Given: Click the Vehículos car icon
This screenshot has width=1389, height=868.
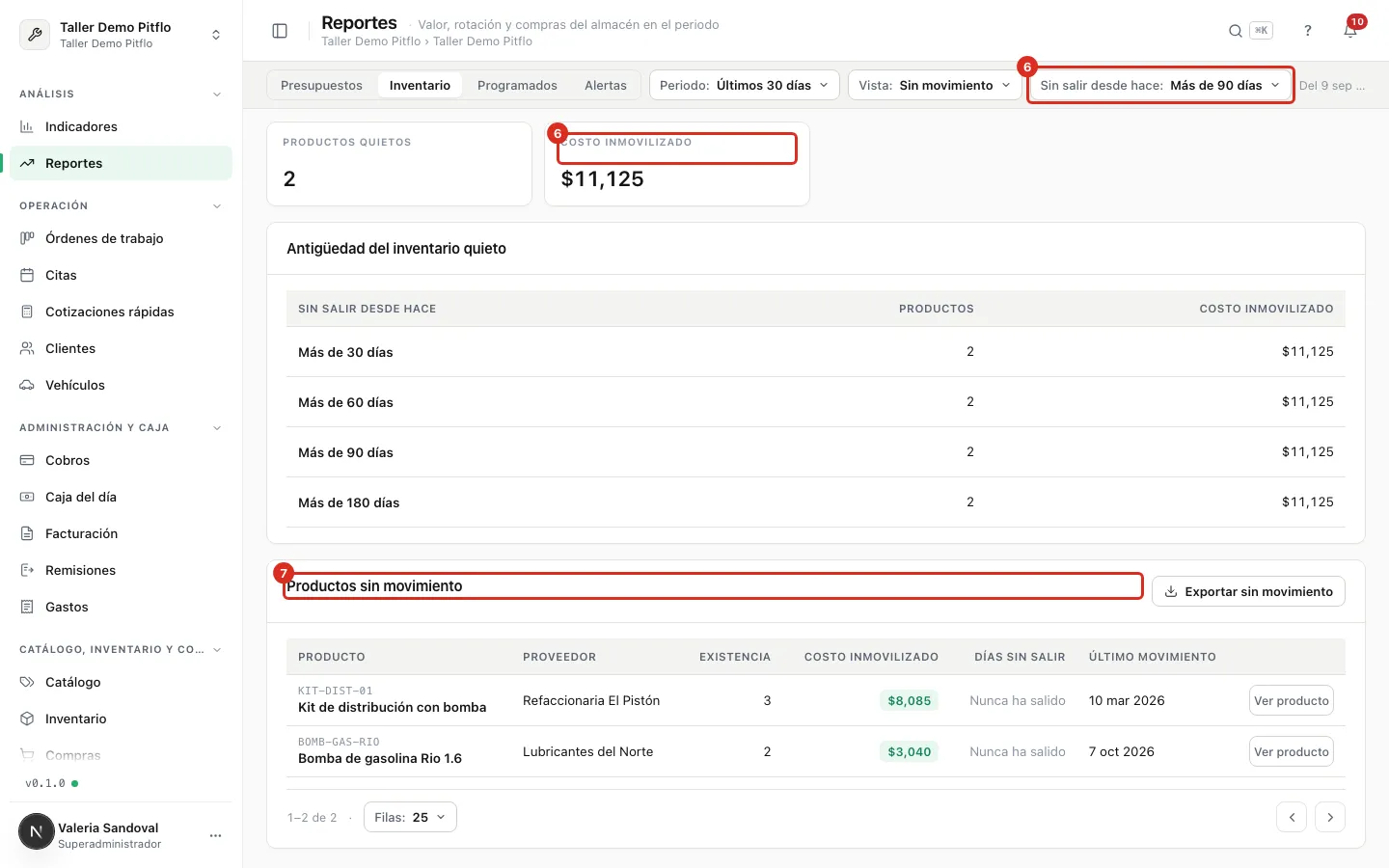Looking at the screenshot, I should 27,385.
